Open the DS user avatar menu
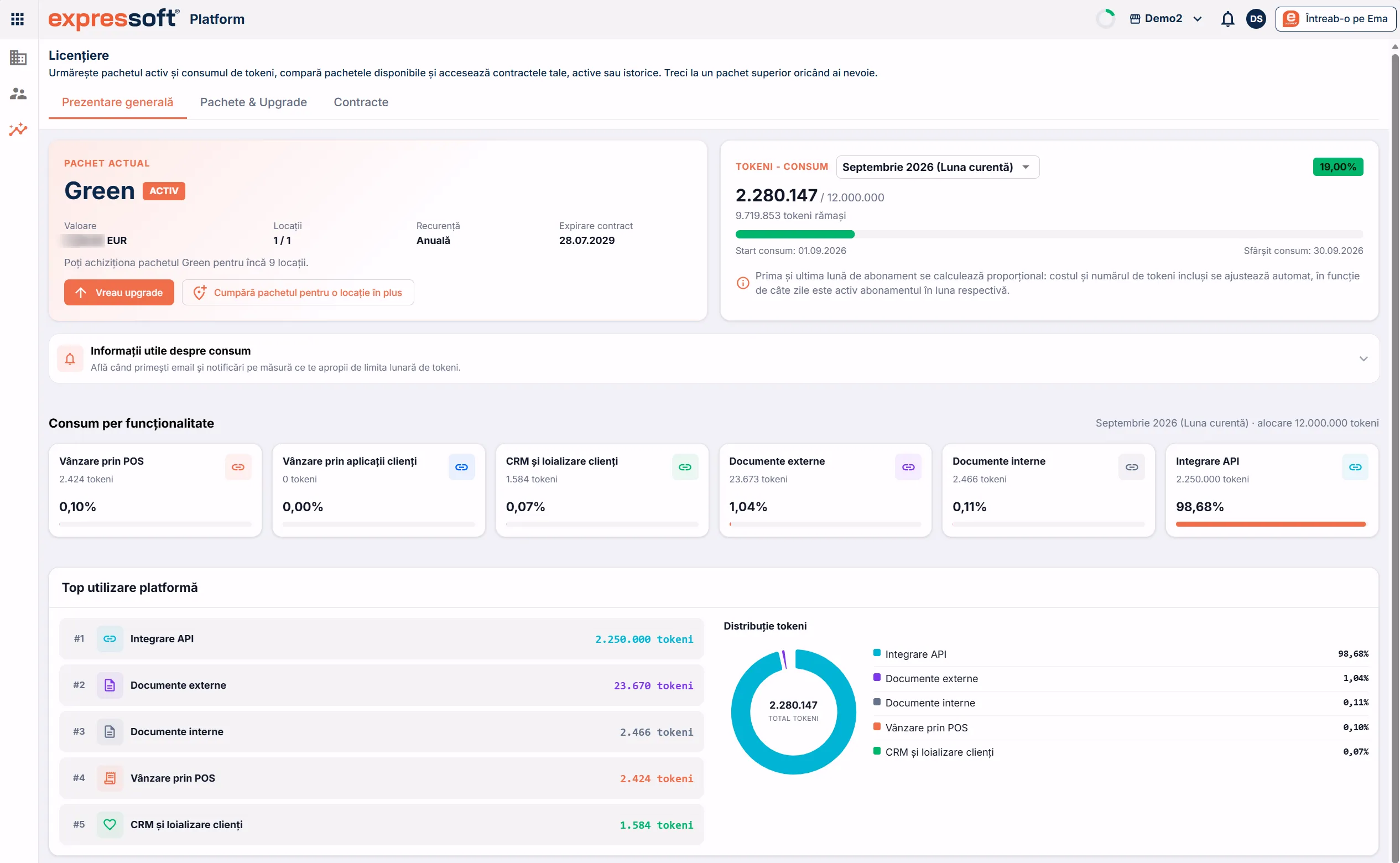 1256,19
